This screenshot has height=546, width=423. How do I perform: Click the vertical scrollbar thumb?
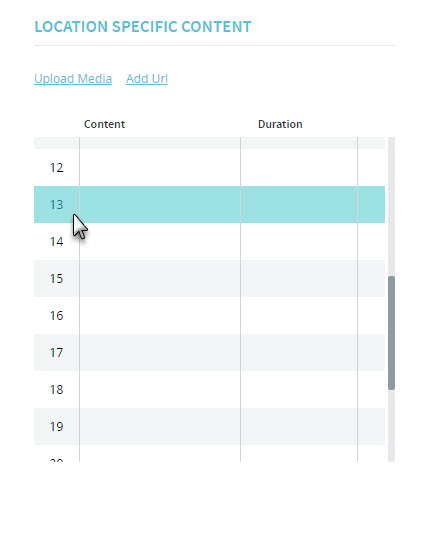point(391,333)
